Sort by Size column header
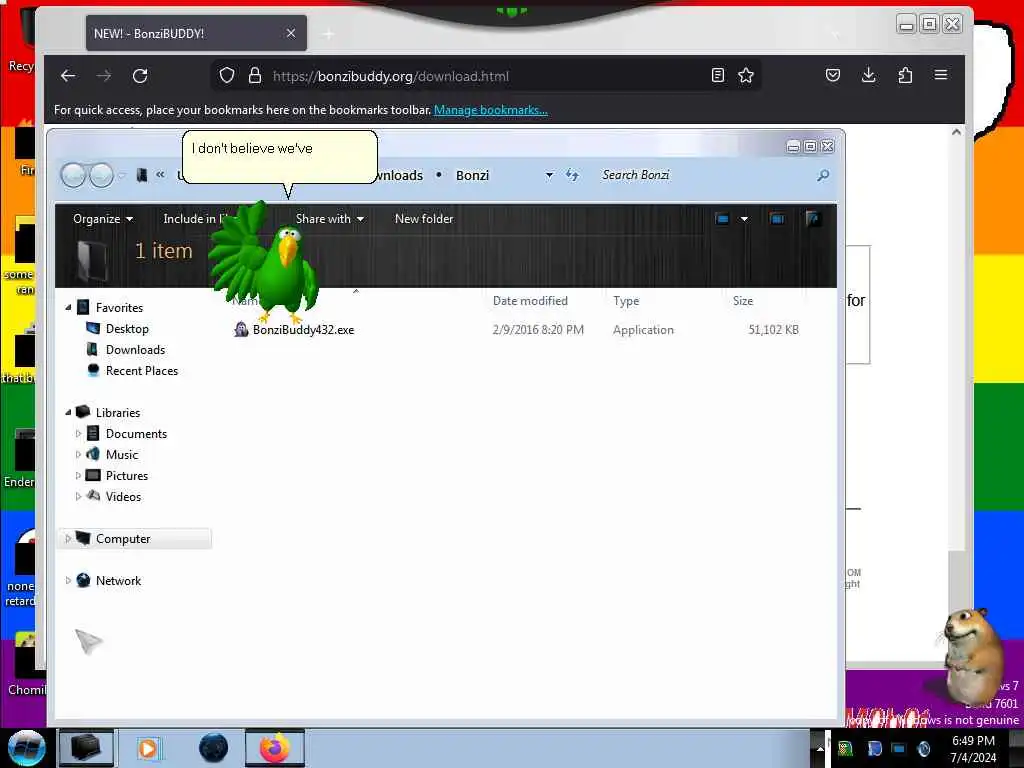Image resolution: width=1024 pixels, height=768 pixels. (743, 301)
